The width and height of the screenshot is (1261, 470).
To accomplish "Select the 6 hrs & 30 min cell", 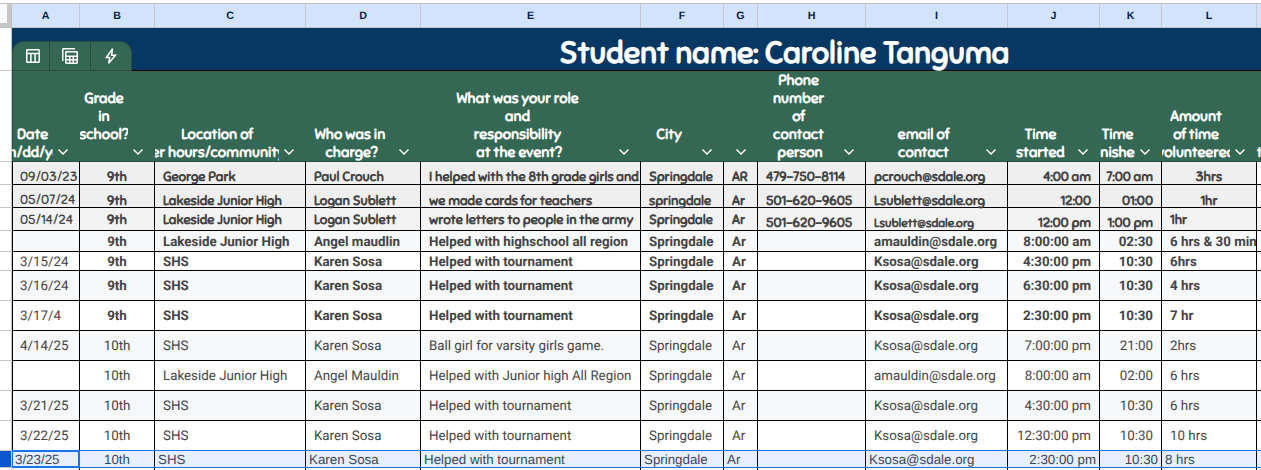I will 1208,241.
